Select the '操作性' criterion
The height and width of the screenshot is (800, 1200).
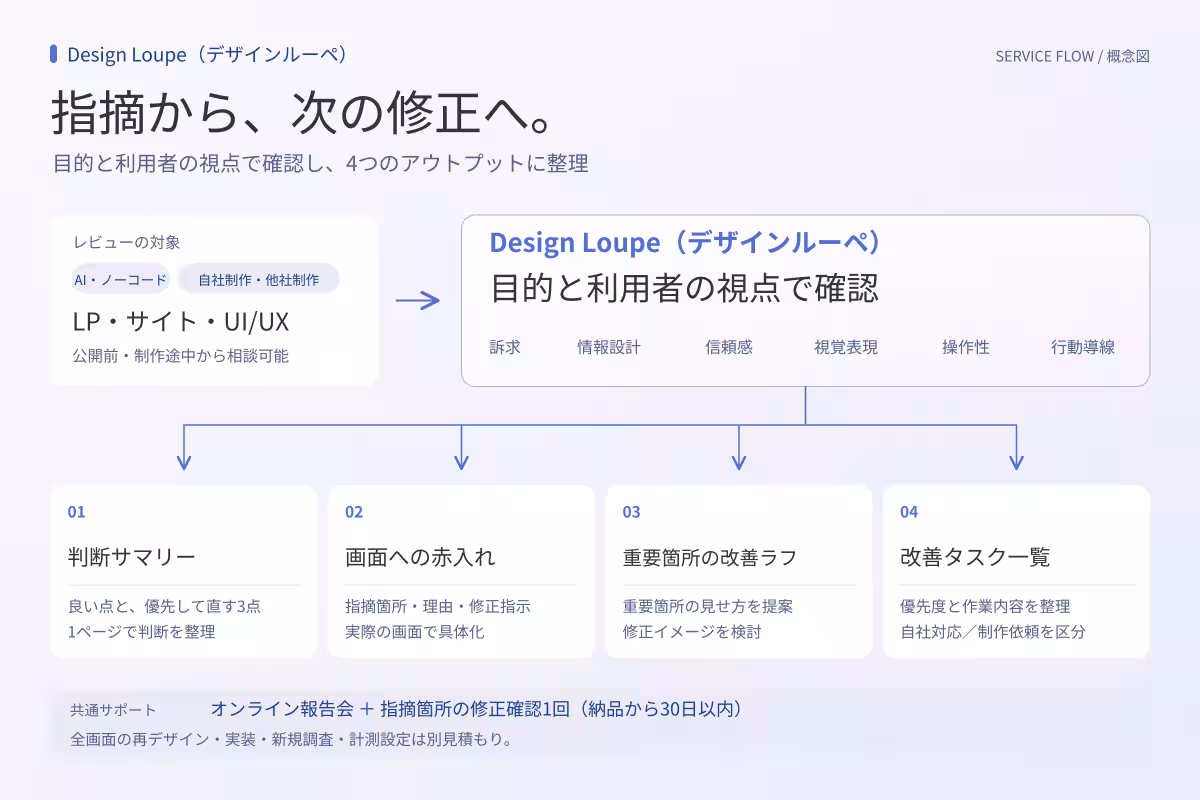pyautogui.click(x=966, y=347)
